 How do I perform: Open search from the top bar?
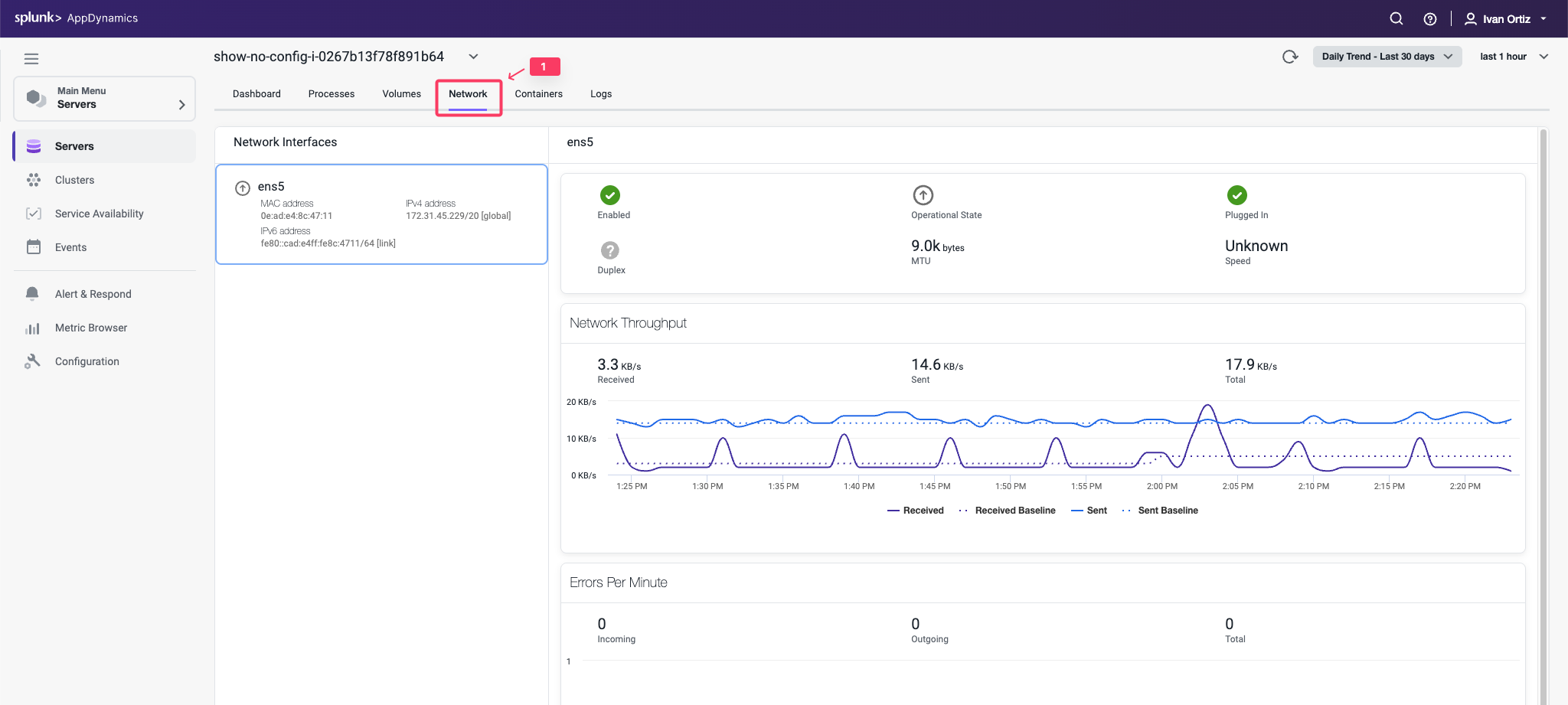point(1396,18)
